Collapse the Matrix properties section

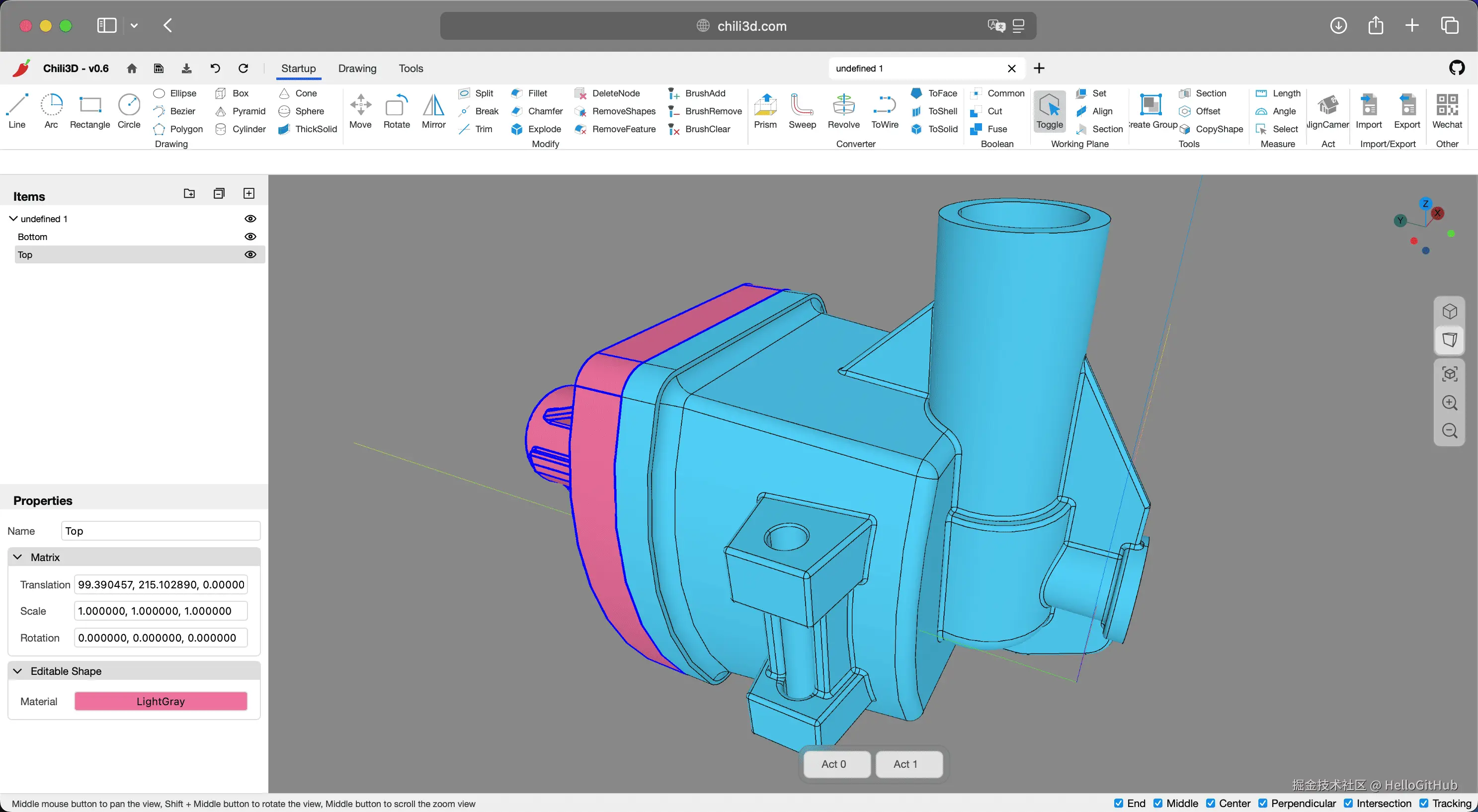[18, 557]
